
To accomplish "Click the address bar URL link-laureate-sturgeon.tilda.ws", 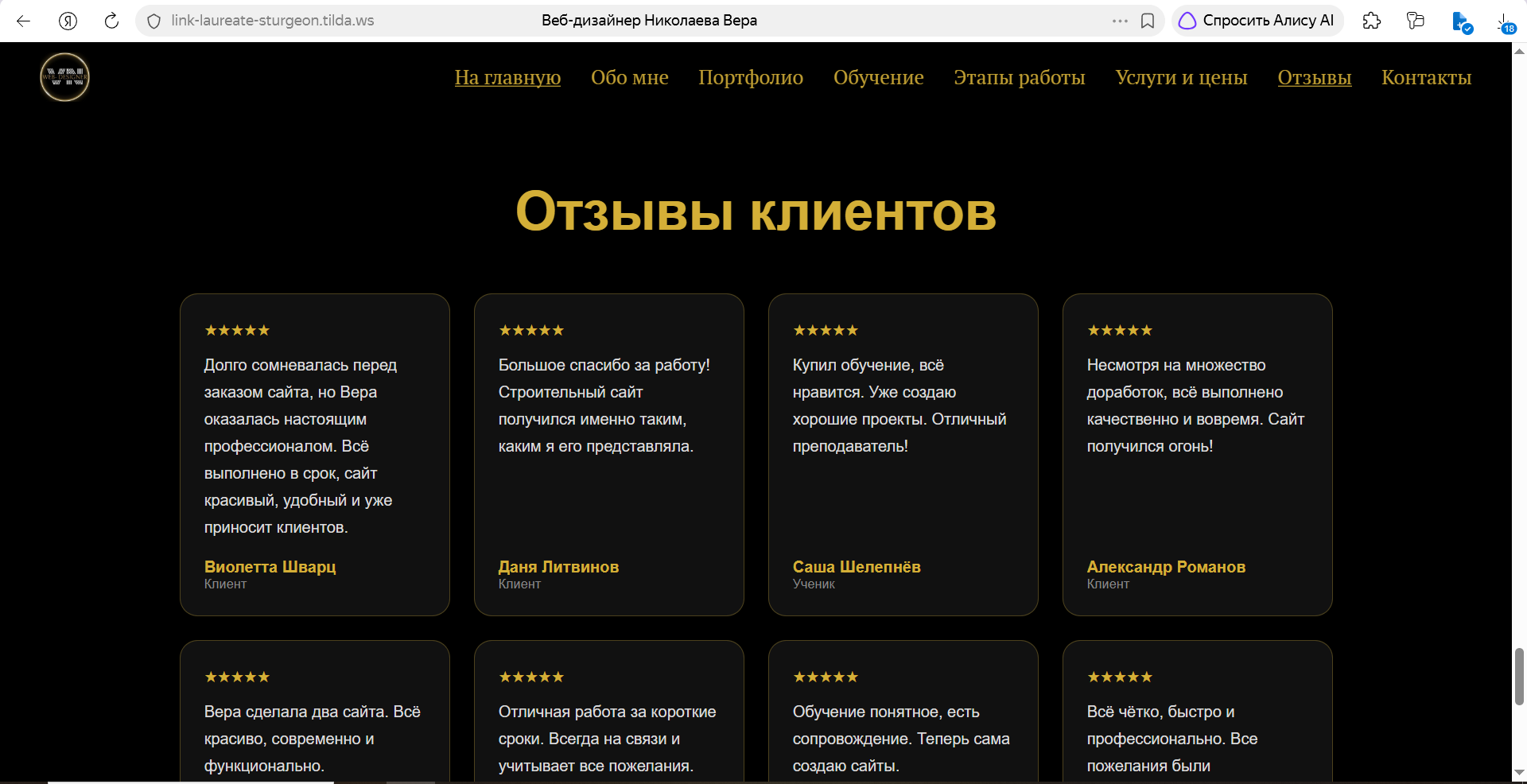I will pyautogui.click(x=272, y=21).
